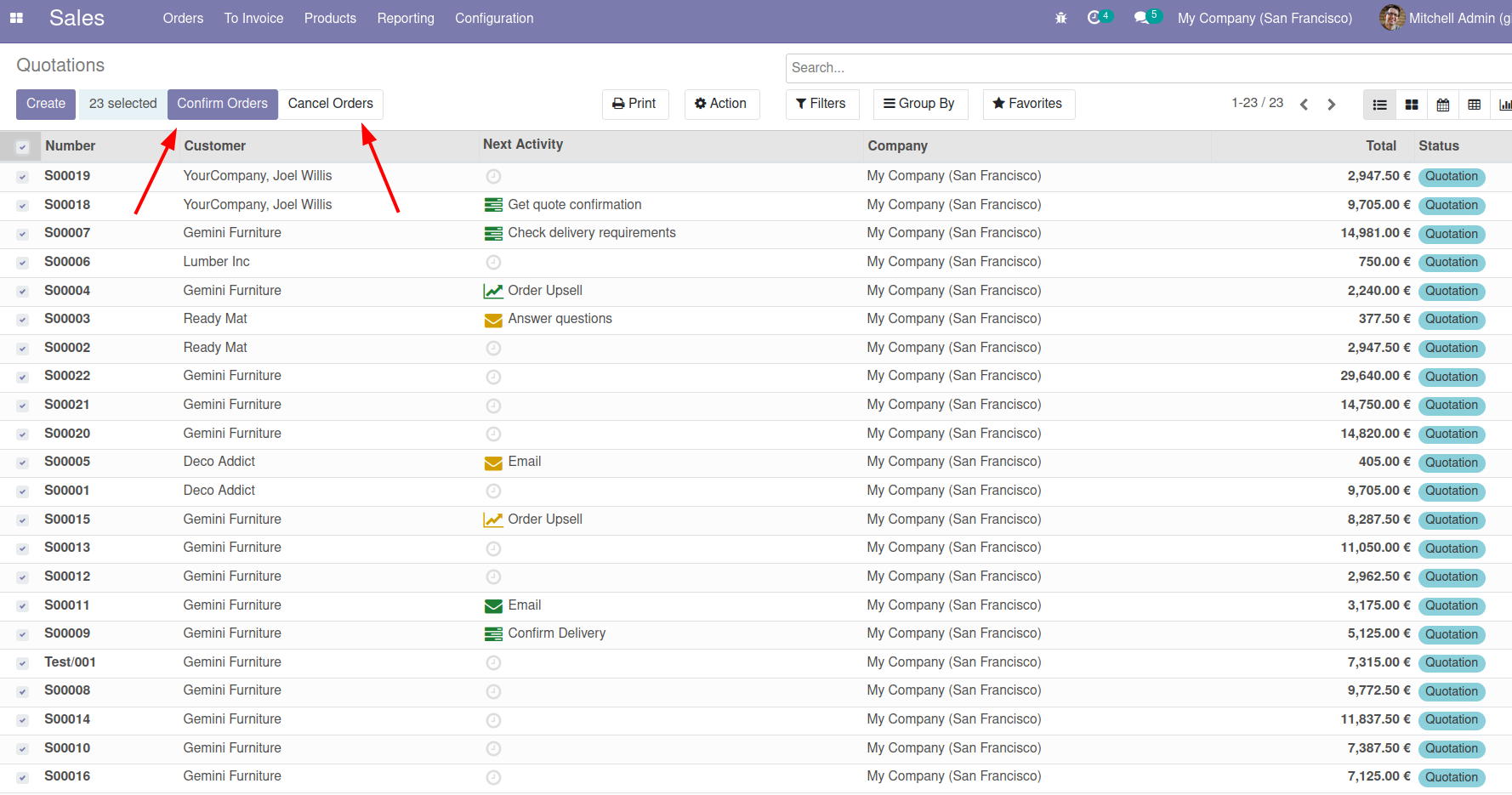
Task: Click the Confirm Orders button
Action: 222,104
